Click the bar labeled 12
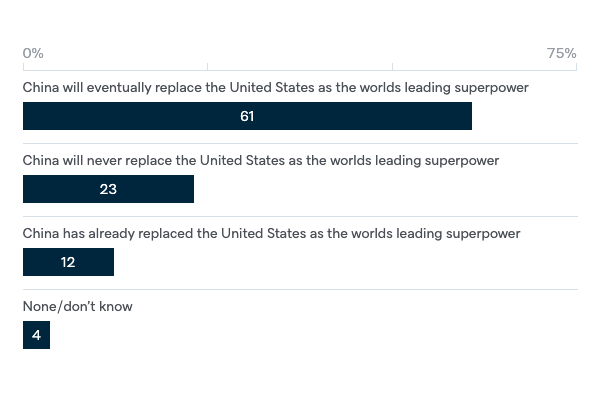 point(68,262)
